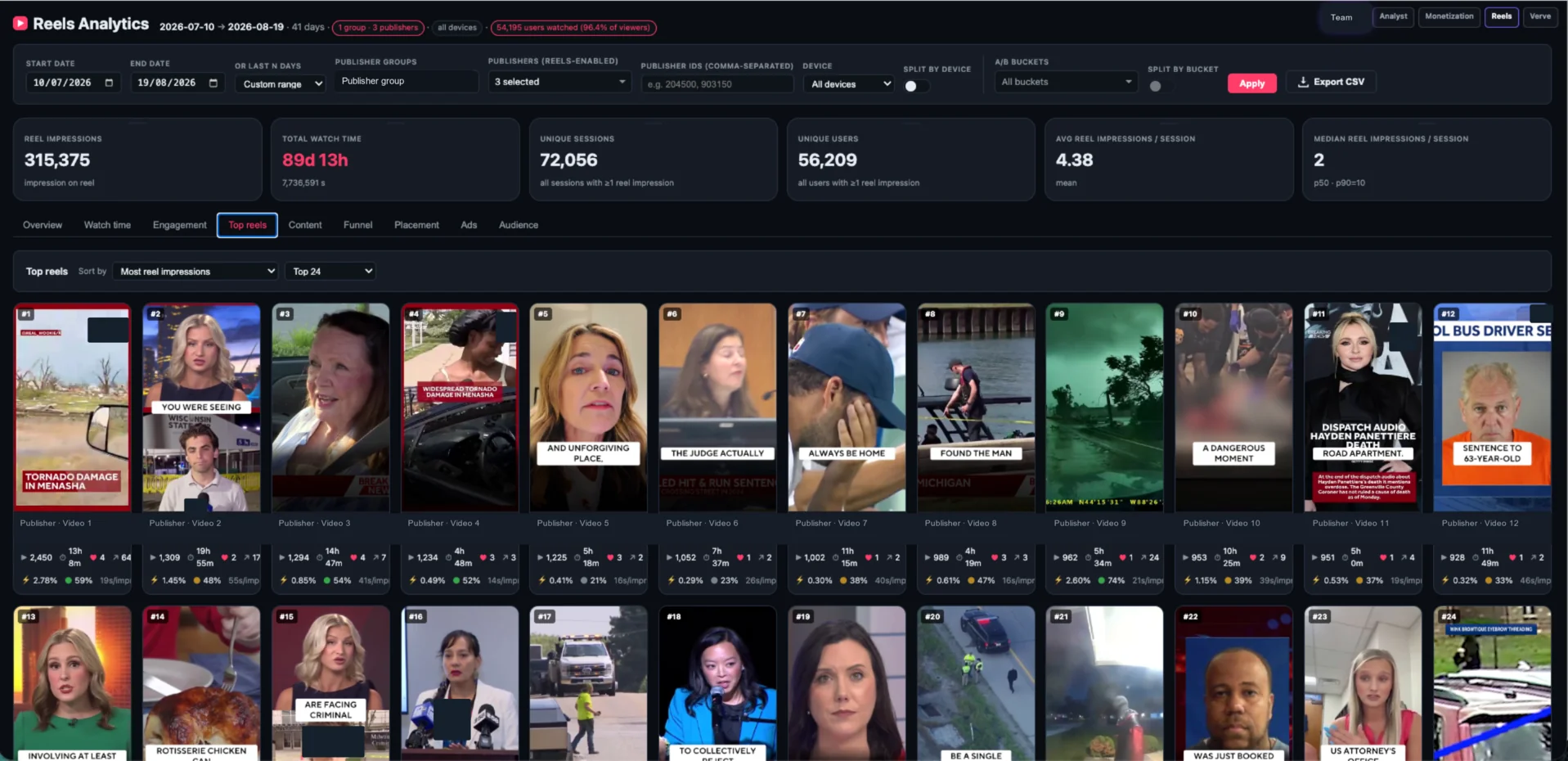Switch to the Analyst dashboard
The image size is (1568, 761).
(x=1393, y=16)
